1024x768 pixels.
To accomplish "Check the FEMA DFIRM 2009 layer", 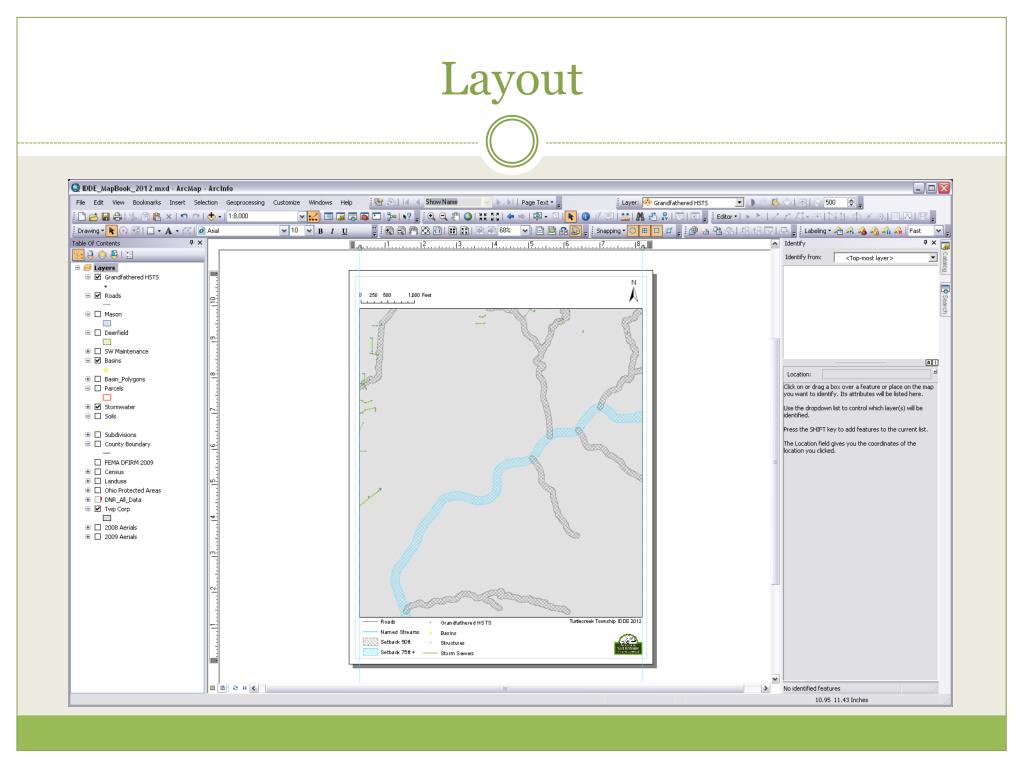I will pos(98,462).
